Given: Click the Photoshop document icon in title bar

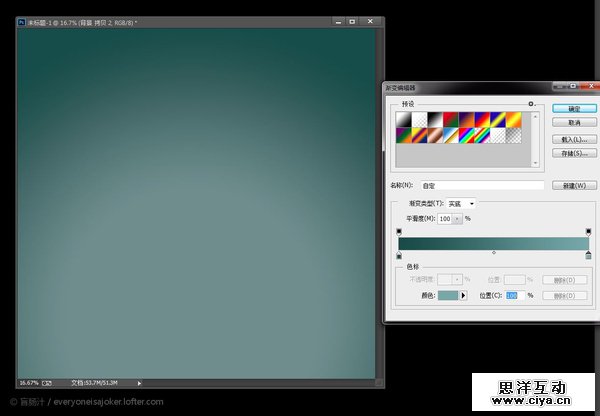Looking at the screenshot, I should point(21,22).
